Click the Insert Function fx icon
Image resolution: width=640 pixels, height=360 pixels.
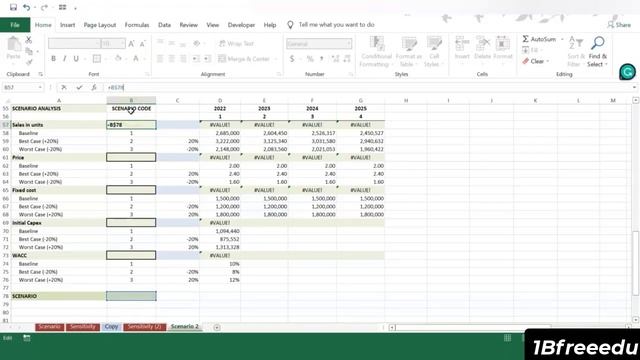tap(94, 87)
